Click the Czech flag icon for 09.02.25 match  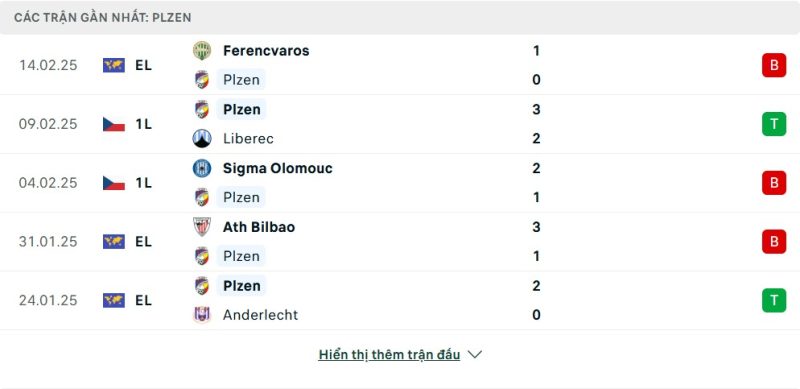(114, 124)
